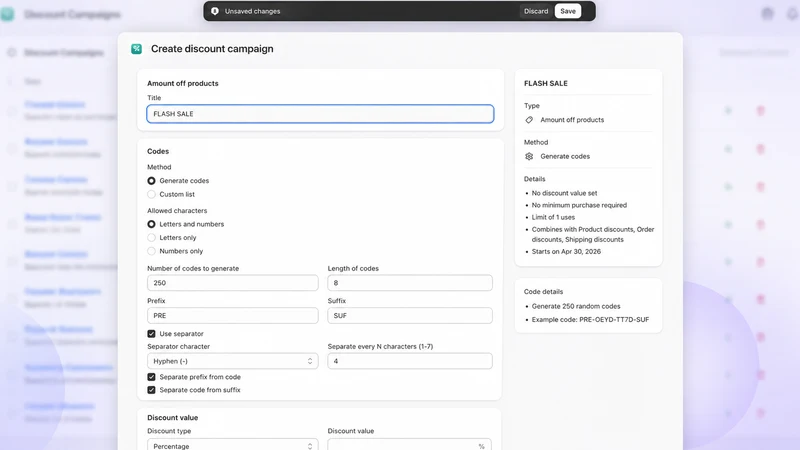
Task: Click the Suffix input field containing SUF
Action: 410,316
